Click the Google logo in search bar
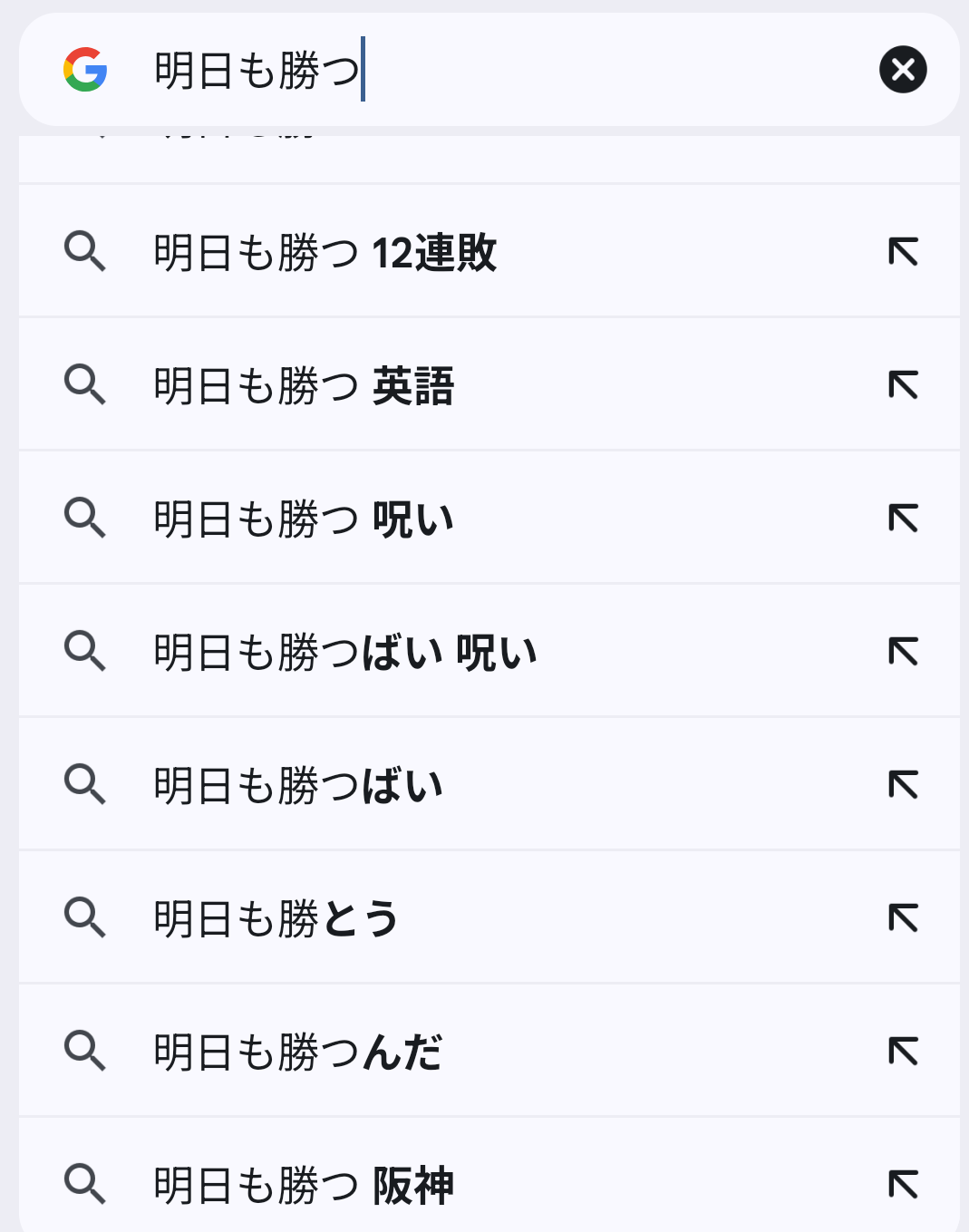The width and height of the screenshot is (969, 1232). (x=85, y=70)
